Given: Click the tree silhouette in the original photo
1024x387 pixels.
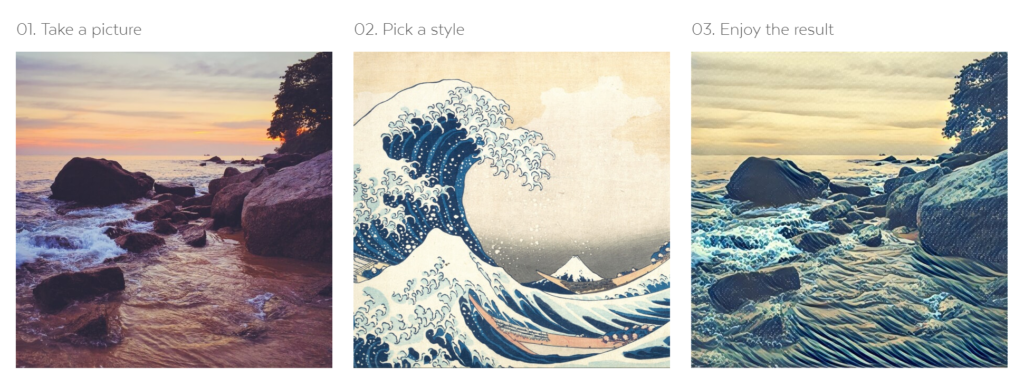Looking at the screenshot, I should click(302, 101).
